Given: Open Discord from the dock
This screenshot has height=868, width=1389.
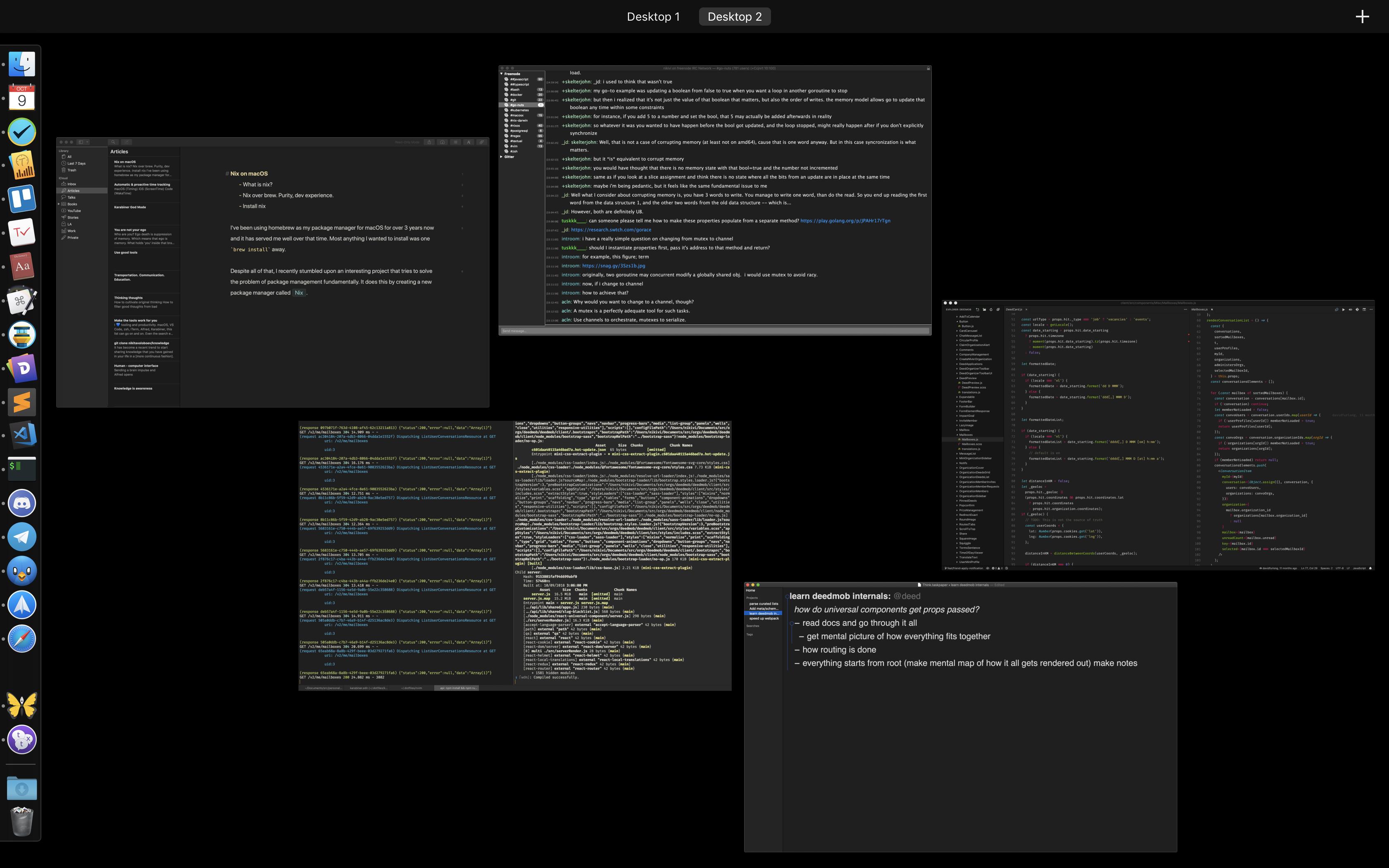Looking at the screenshot, I should pyautogui.click(x=22, y=503).
